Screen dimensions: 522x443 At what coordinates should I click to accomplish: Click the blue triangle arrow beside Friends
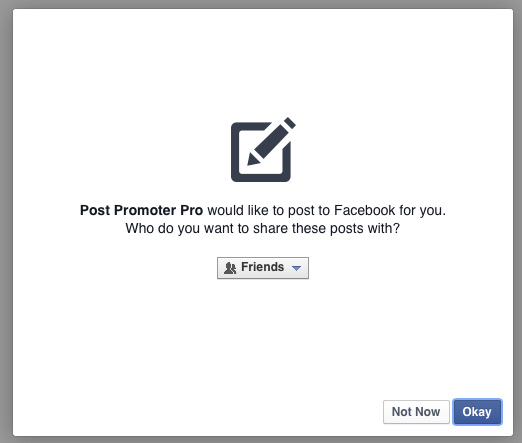pyautogui.click(x=296, y=268)
